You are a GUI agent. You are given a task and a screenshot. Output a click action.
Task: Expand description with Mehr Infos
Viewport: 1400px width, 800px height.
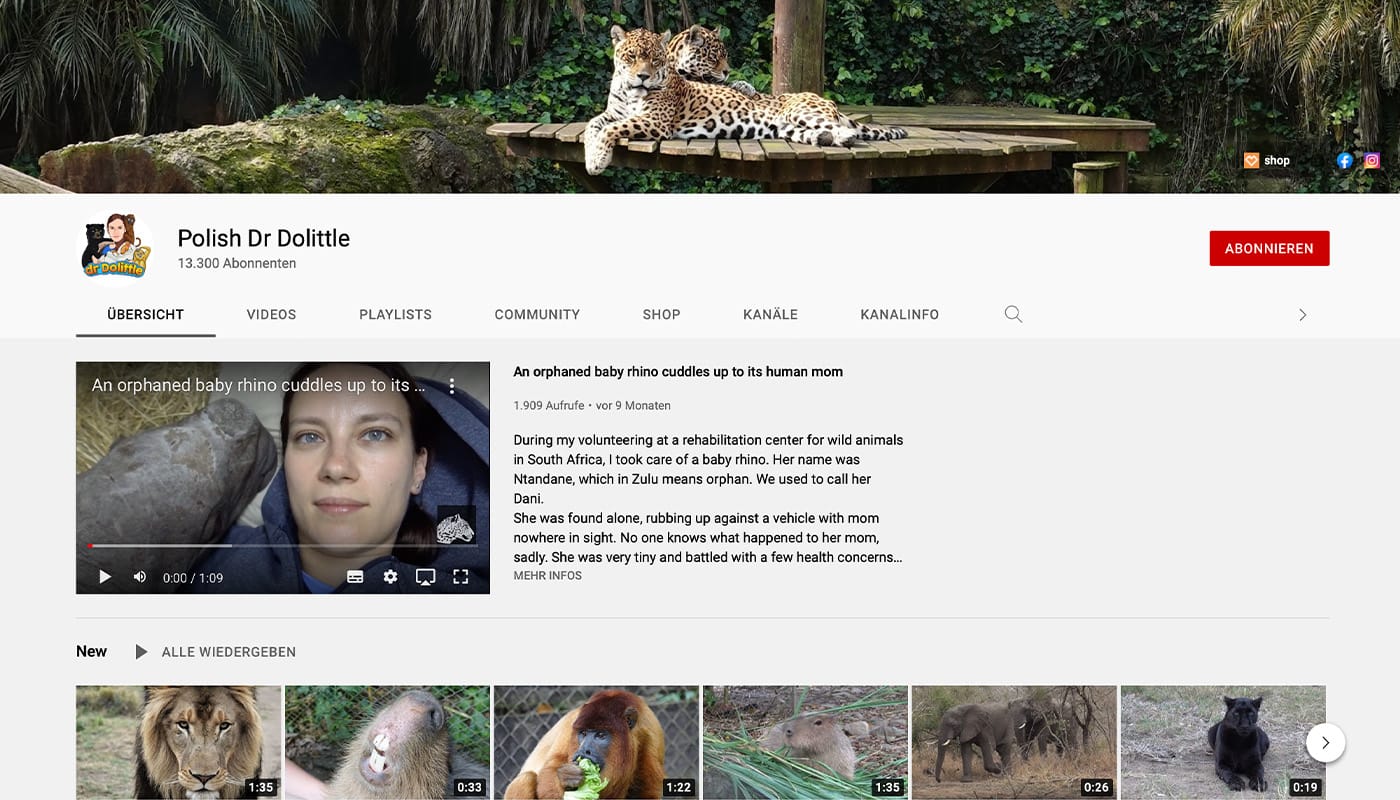click(547, 576)
